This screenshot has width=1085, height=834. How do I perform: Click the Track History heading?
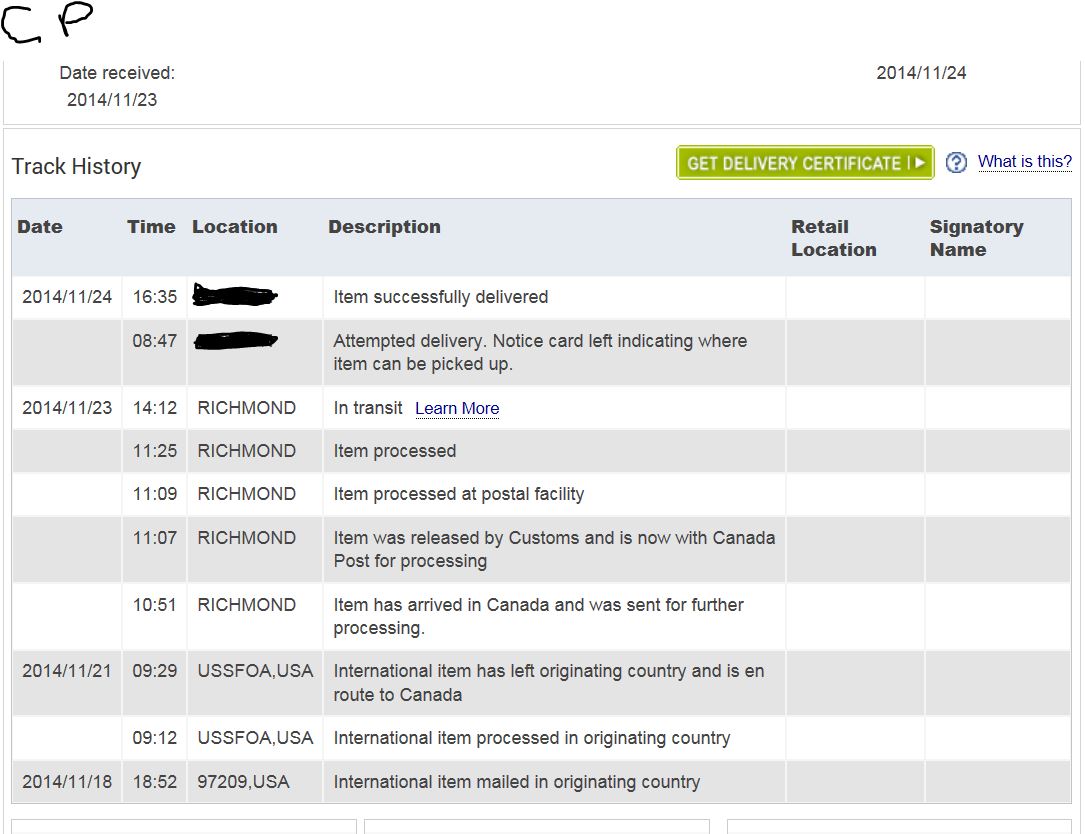pyautogui.click(x=76, y=167)
